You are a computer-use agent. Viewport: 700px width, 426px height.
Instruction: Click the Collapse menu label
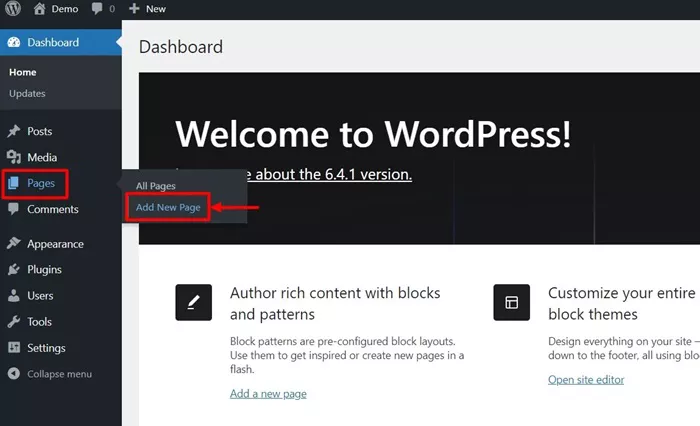point(59,374)
